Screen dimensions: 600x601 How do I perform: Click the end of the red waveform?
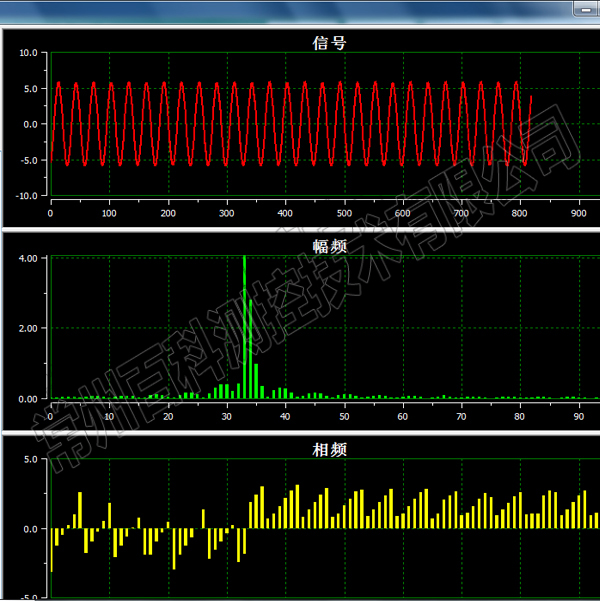point(530,97)
